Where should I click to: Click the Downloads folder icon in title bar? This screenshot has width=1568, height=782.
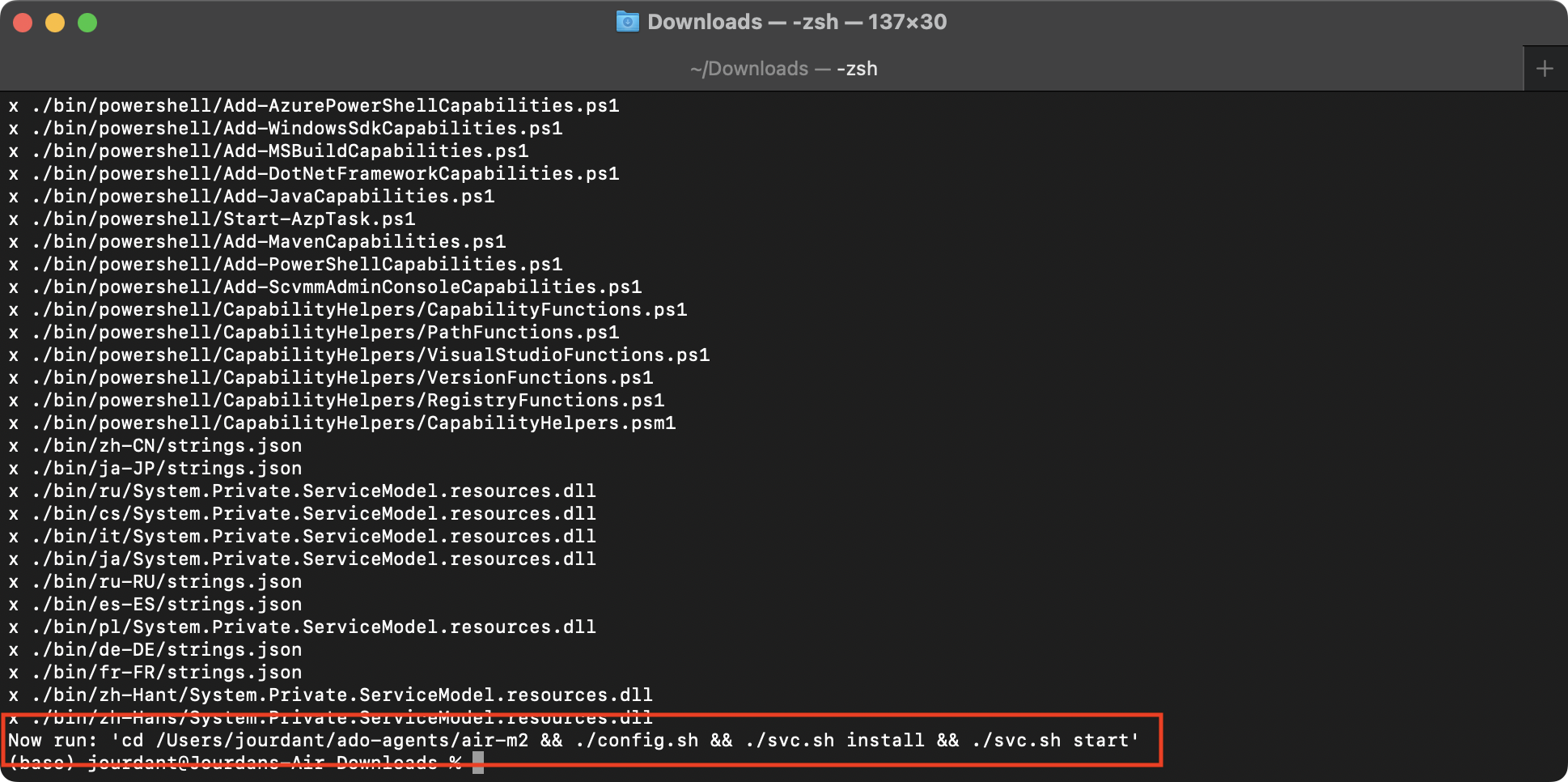pos(627,22)
